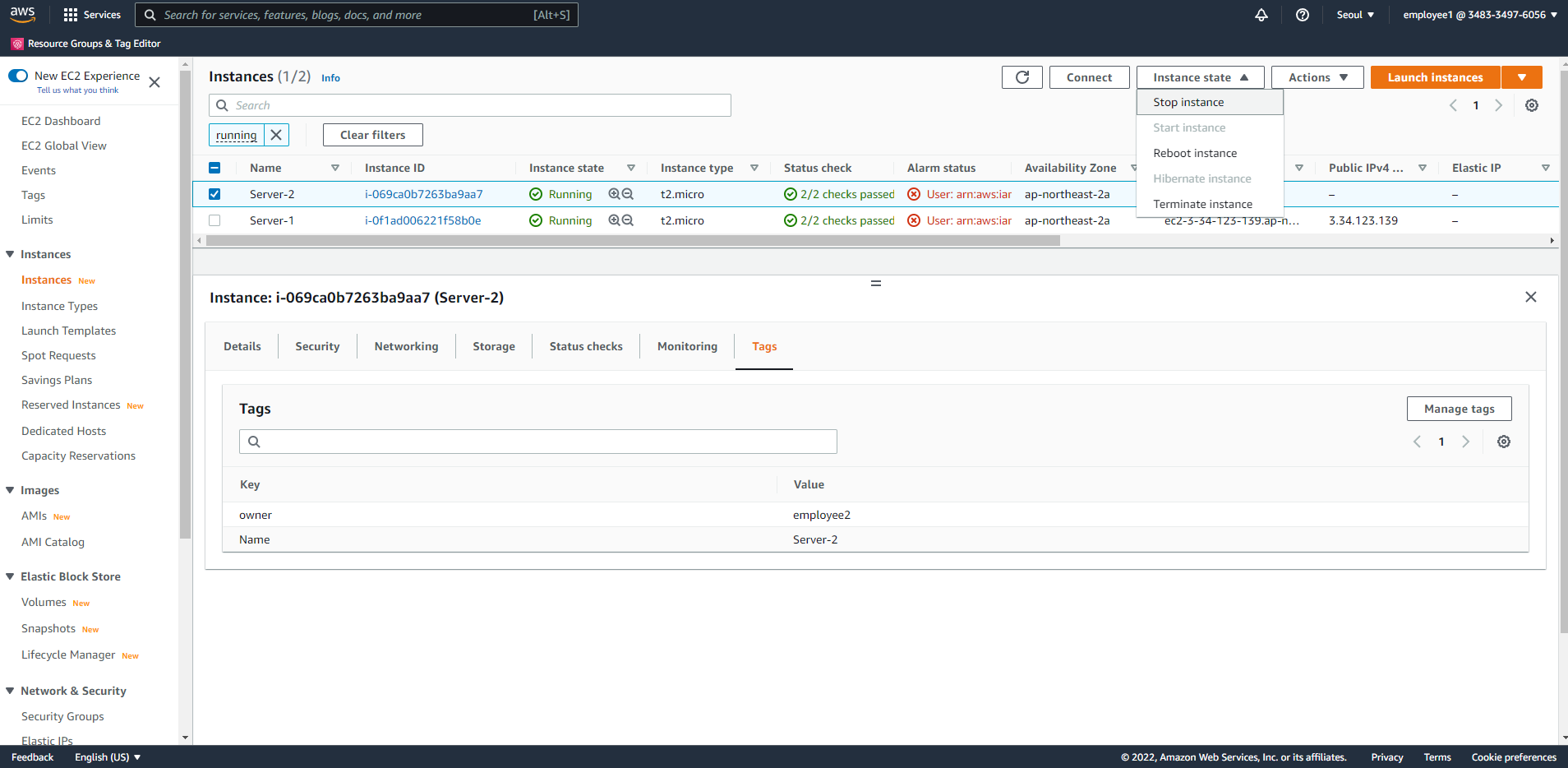Click the sidebar vertical scrollbar
The height and width of the screenshot is (768, 1568).
coord(185,304)
